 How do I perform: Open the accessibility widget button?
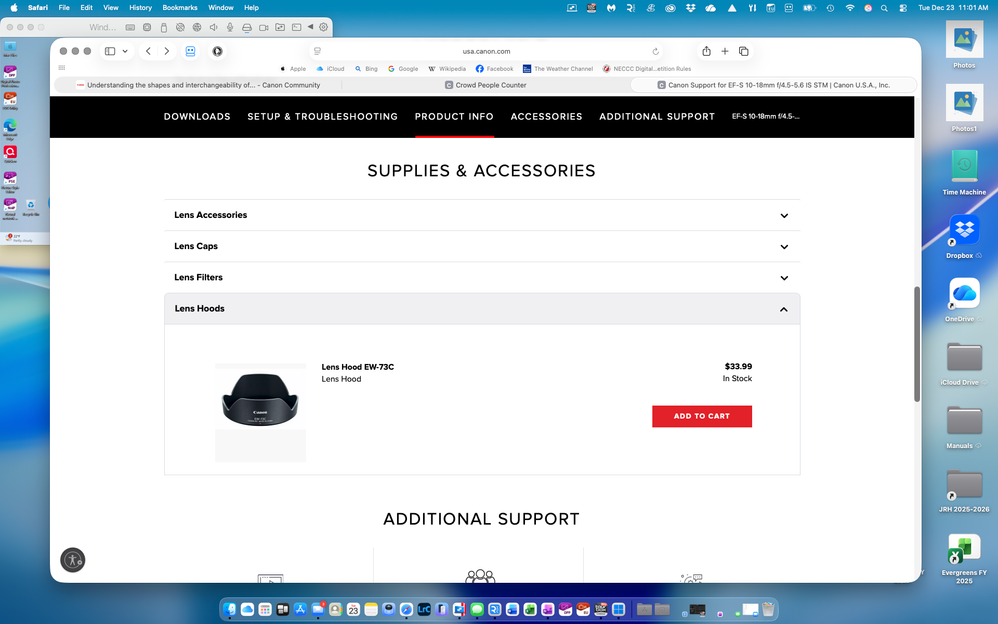(x=73, y=560)
